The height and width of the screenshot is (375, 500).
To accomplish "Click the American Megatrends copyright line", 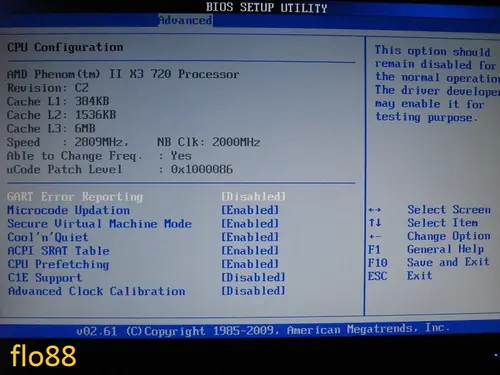I will click(263, 330).
